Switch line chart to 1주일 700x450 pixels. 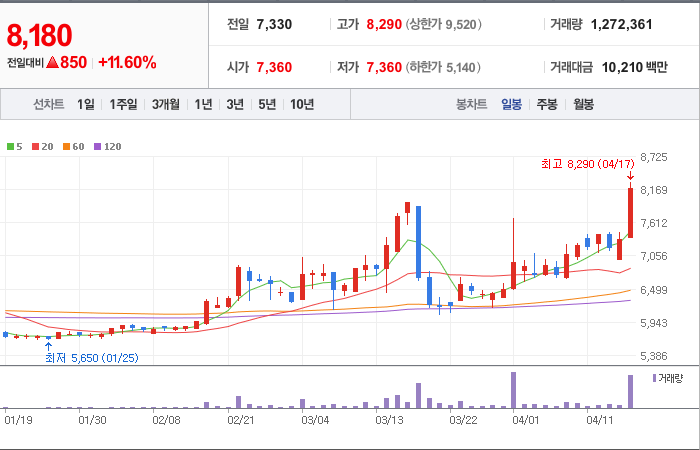(x=123, y=104)
